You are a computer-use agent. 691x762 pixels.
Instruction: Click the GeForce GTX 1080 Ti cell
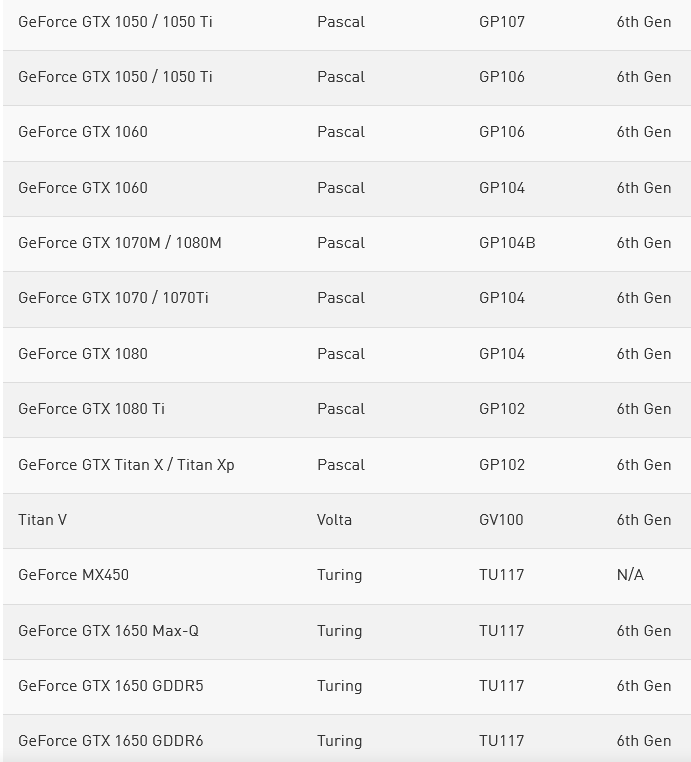(91, 409)
